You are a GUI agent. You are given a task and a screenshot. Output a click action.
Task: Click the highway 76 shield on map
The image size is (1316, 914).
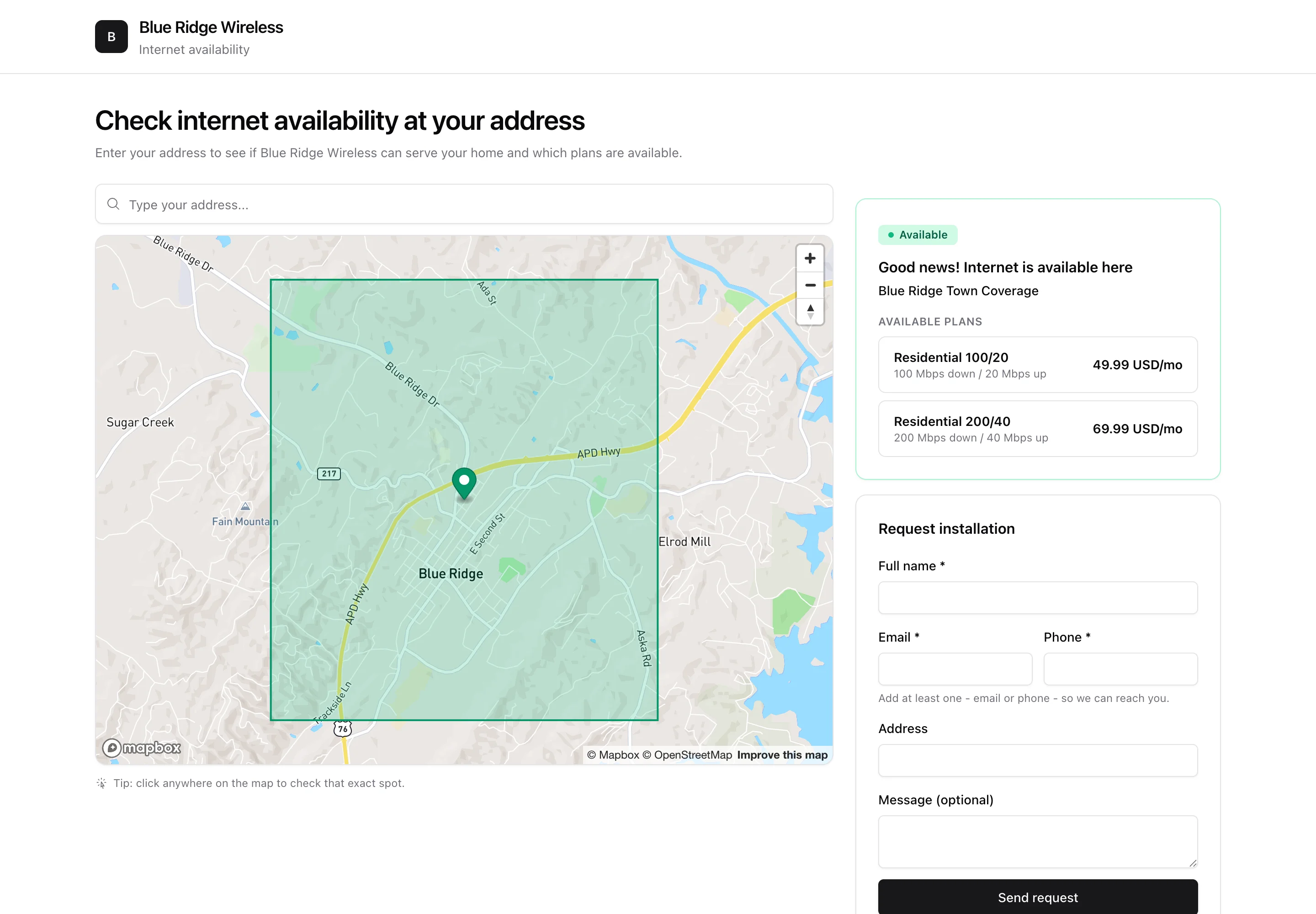click(342, 728)
